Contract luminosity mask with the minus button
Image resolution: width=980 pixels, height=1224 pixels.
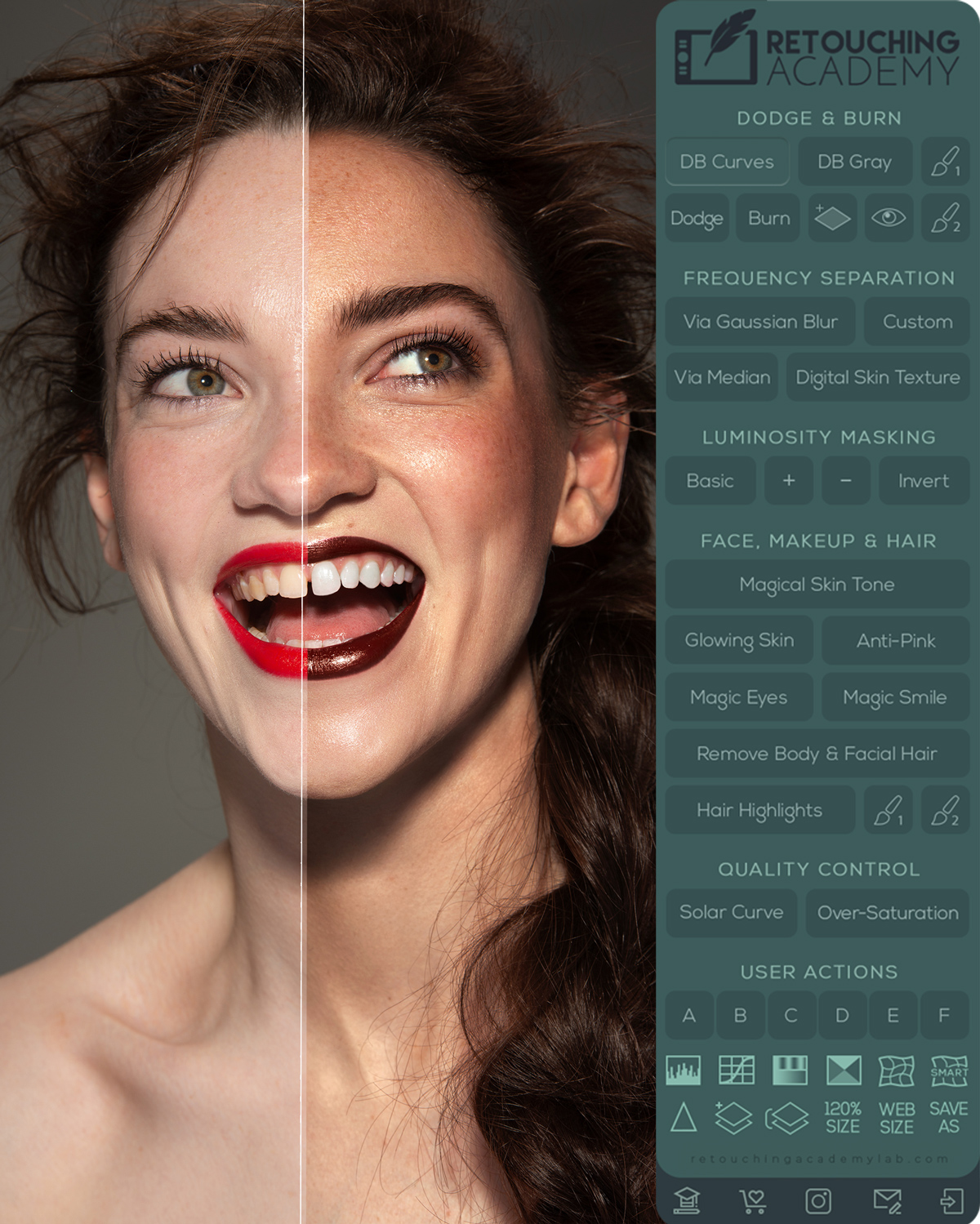[x=844, y=480]
